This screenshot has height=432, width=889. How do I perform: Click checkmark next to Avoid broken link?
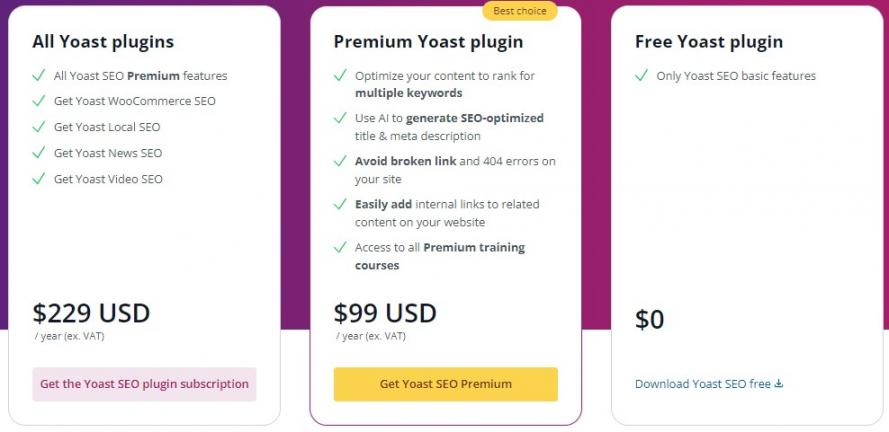[x=340, y=161]
